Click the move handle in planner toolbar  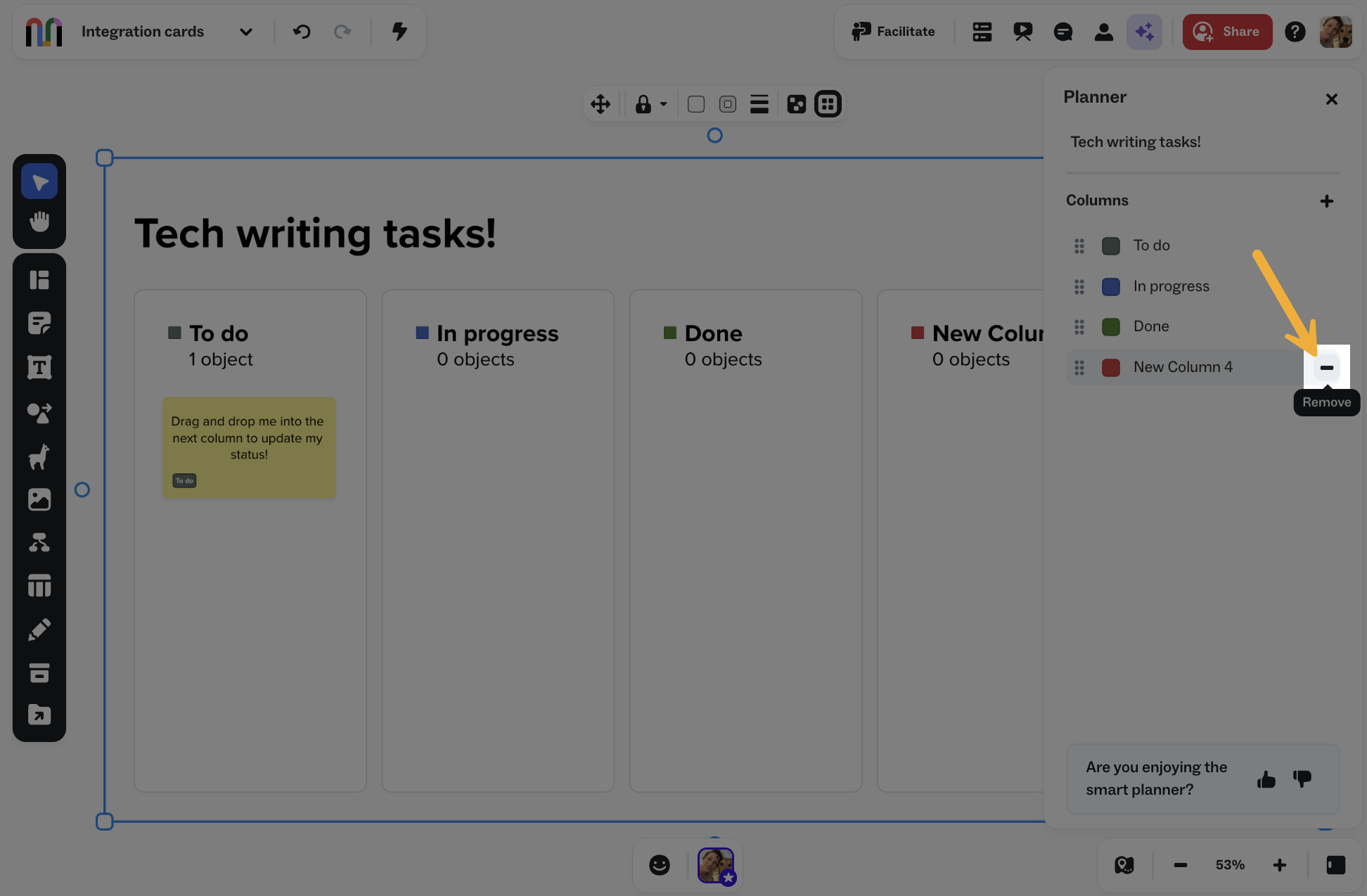pyautogui.click(x=601, y=104)
